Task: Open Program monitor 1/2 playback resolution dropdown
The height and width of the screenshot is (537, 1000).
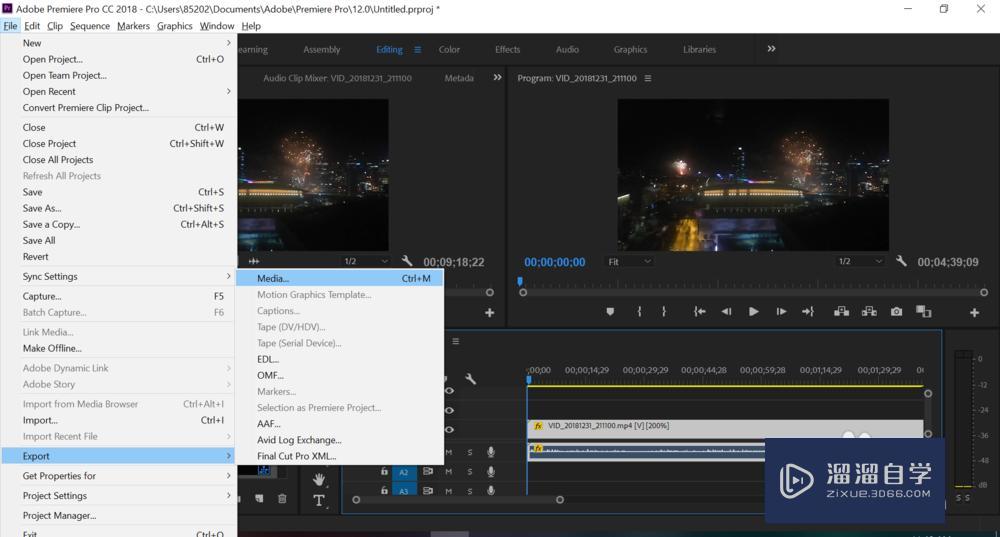Action: pos(860,261)
